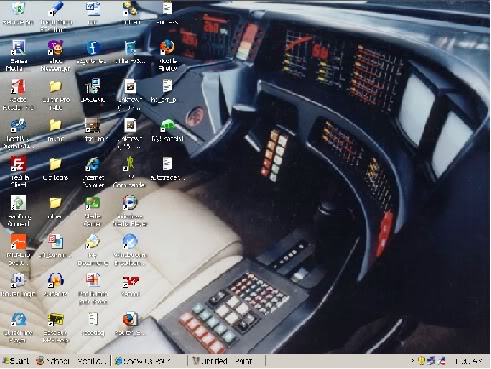Viewport: 491px width, 369px height.
Task: Open the Yahoo Messenger smiley icon
Action: tap(55, 48)
